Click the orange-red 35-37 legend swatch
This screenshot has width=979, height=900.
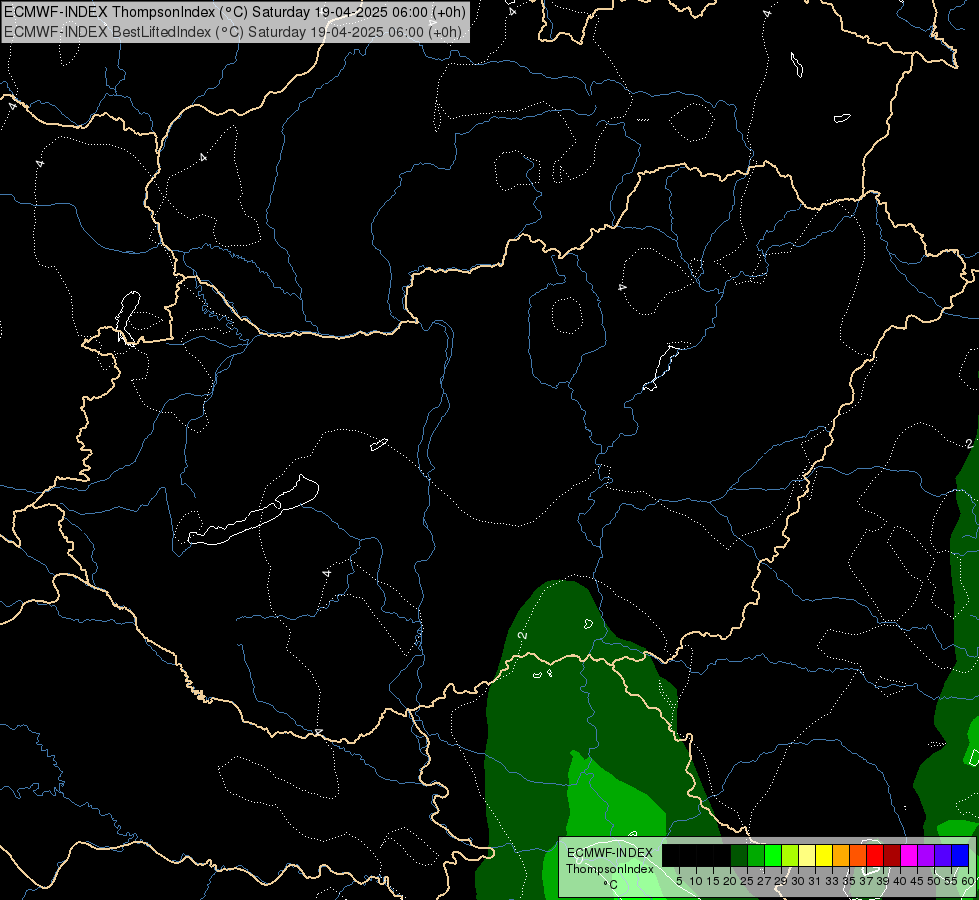[x=858, y=855]
